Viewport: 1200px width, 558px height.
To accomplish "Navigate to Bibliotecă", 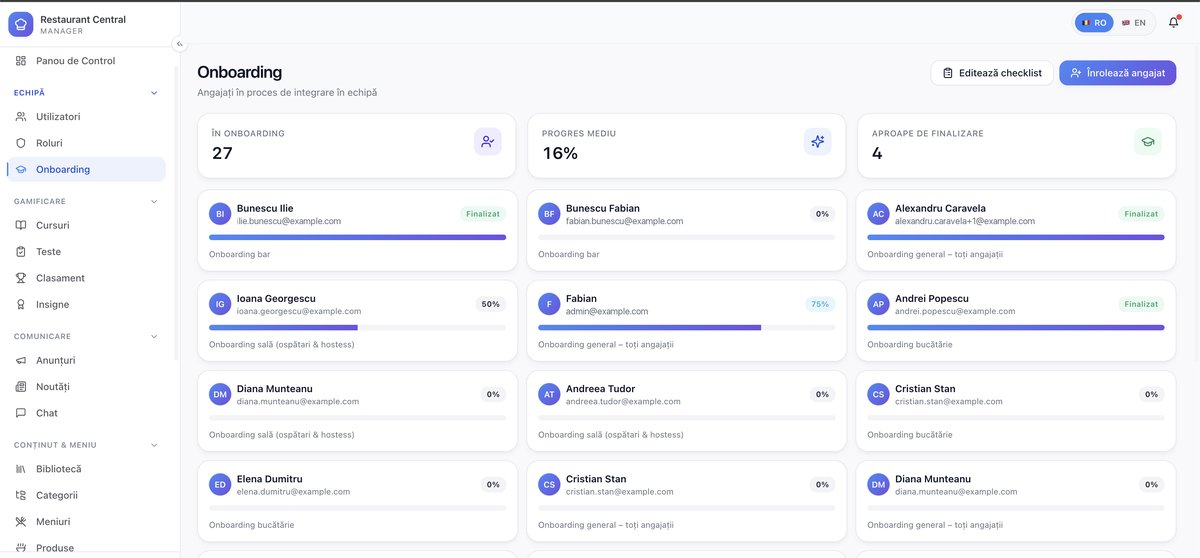I will (87, 469).
